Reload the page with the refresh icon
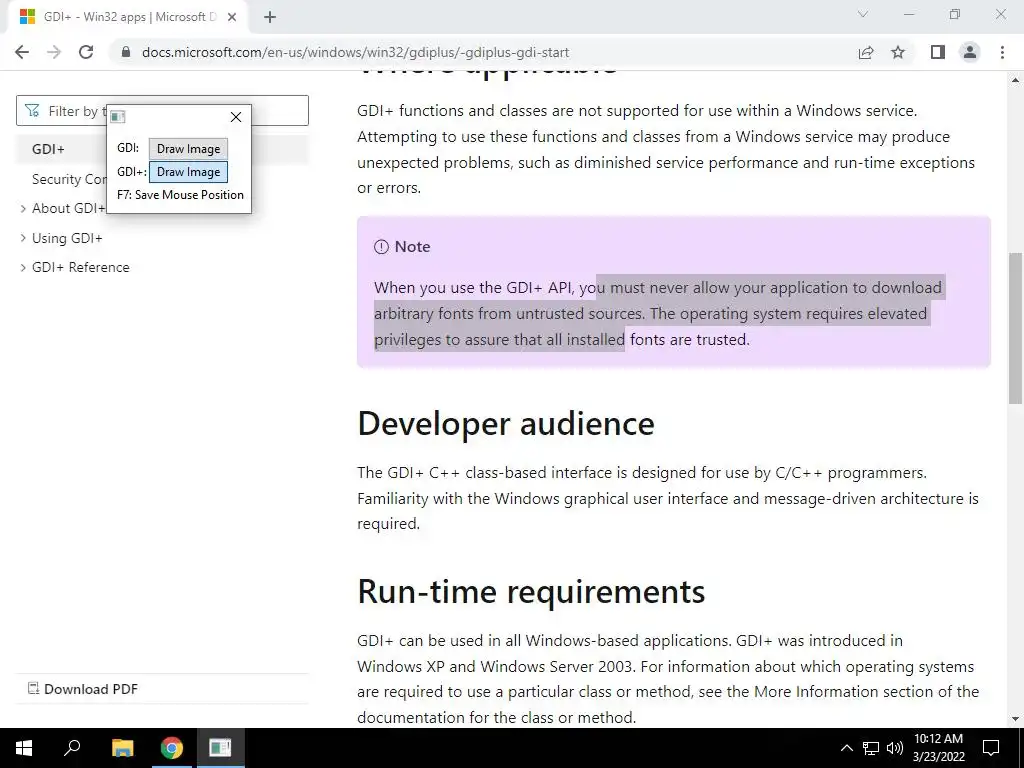Viewport: 1024px width, 768px height. [86, 52]
